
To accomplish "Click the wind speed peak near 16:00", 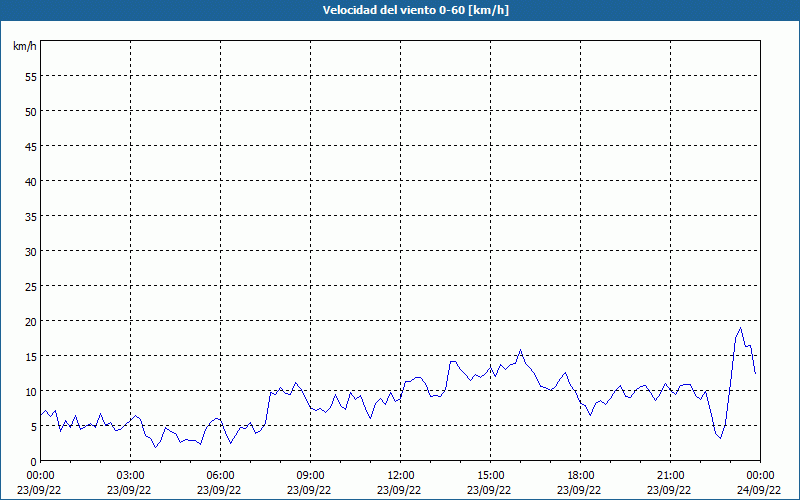I will click(520, 351).
